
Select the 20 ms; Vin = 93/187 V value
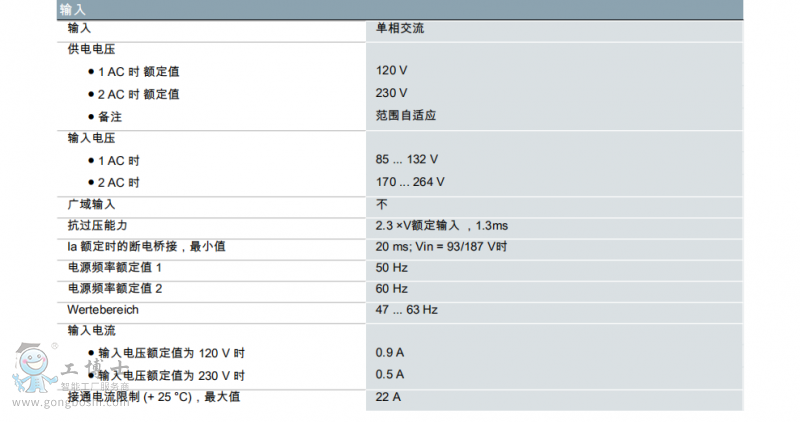441,247
